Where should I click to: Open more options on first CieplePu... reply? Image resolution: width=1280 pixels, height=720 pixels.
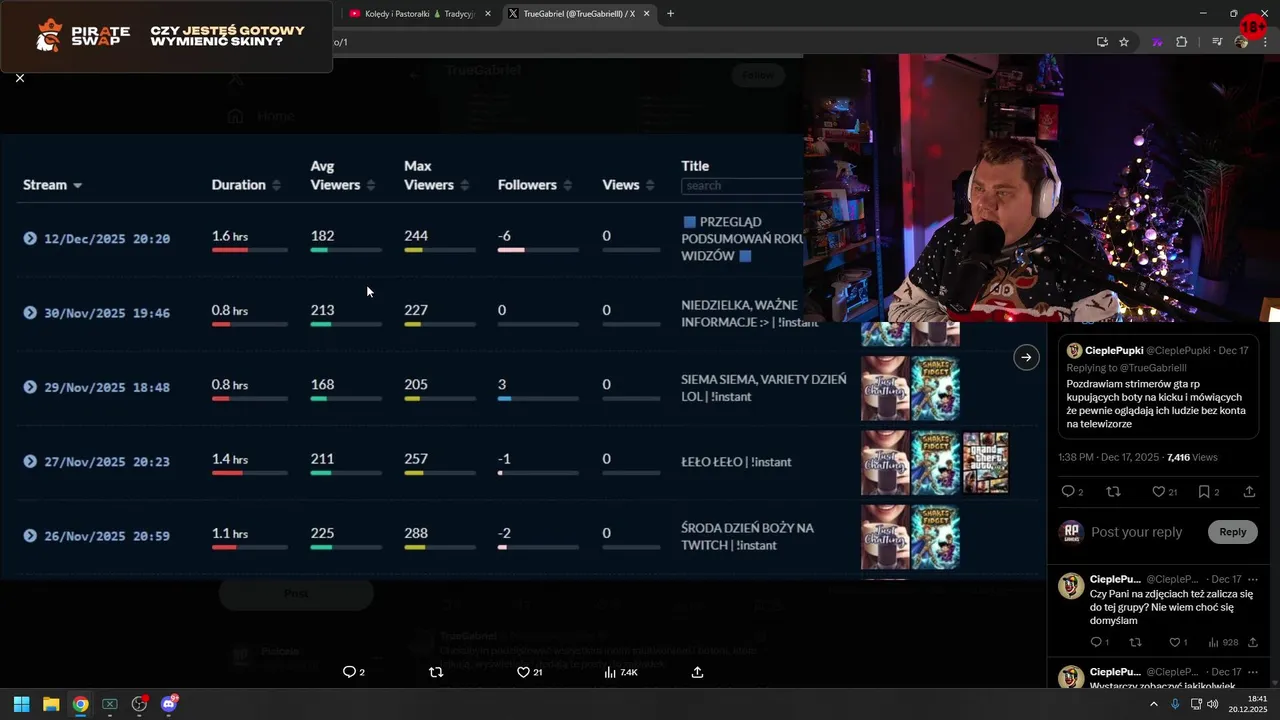click(1252, 579)
